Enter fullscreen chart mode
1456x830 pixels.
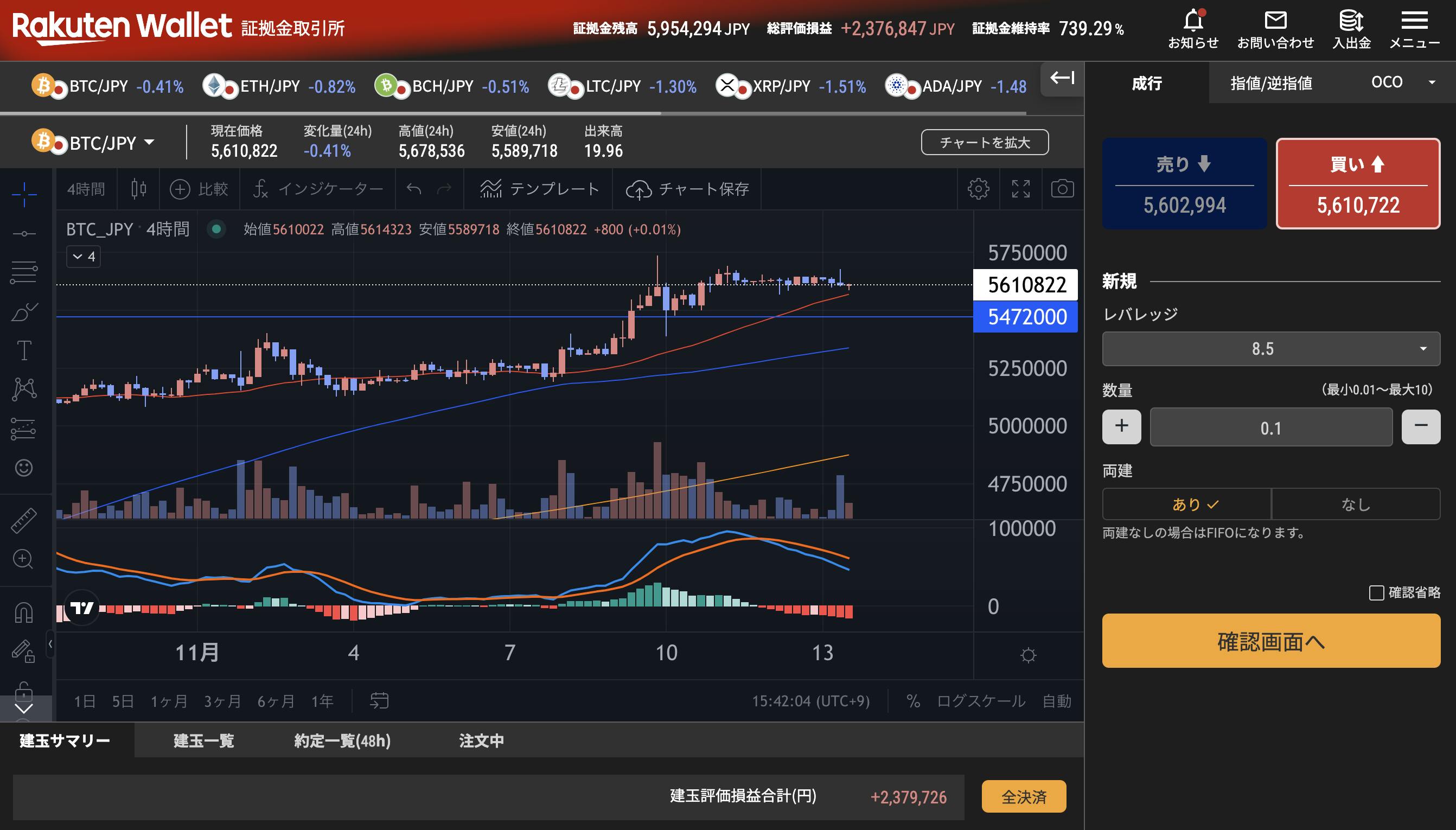pos(1020,189)
